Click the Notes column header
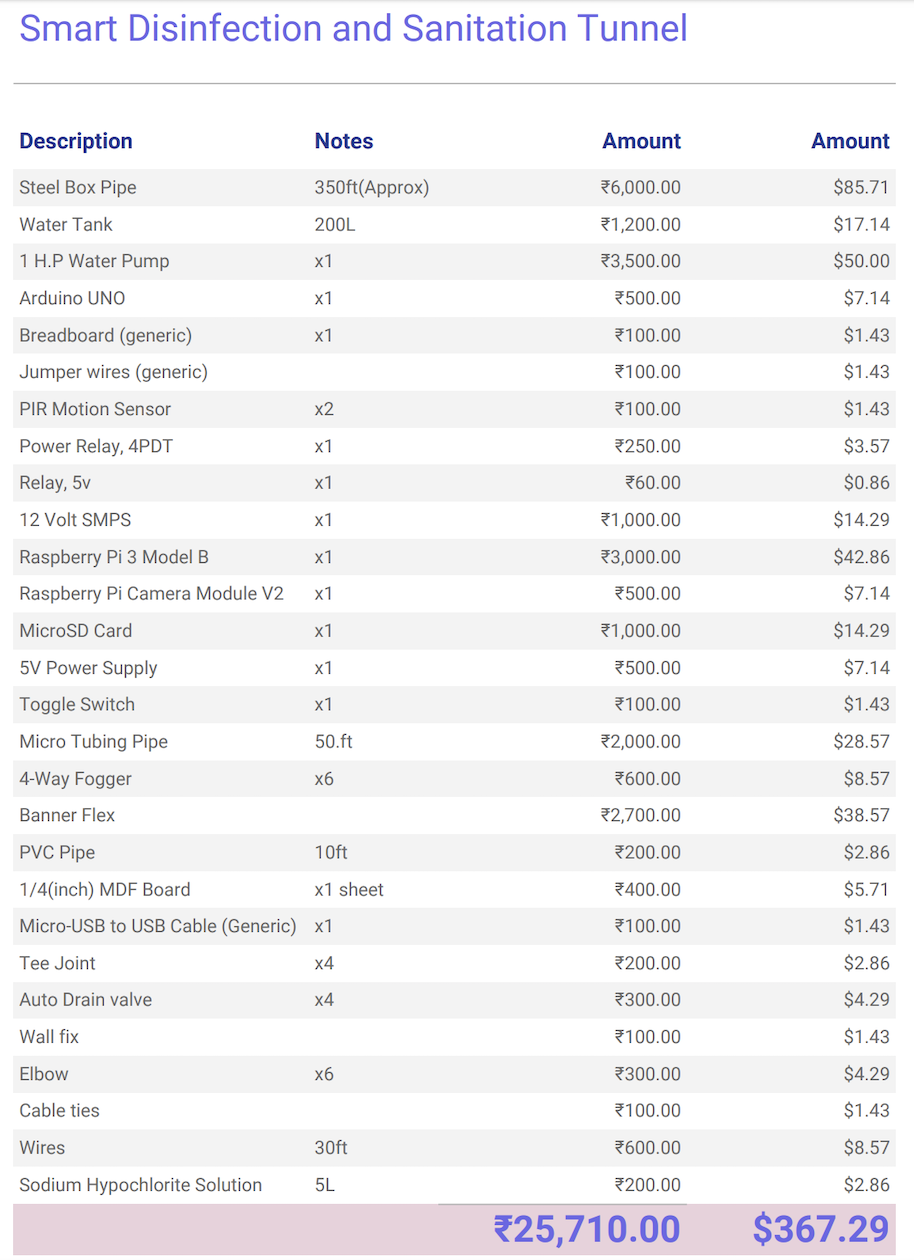 pyautogui.click(x=344, y=141)
